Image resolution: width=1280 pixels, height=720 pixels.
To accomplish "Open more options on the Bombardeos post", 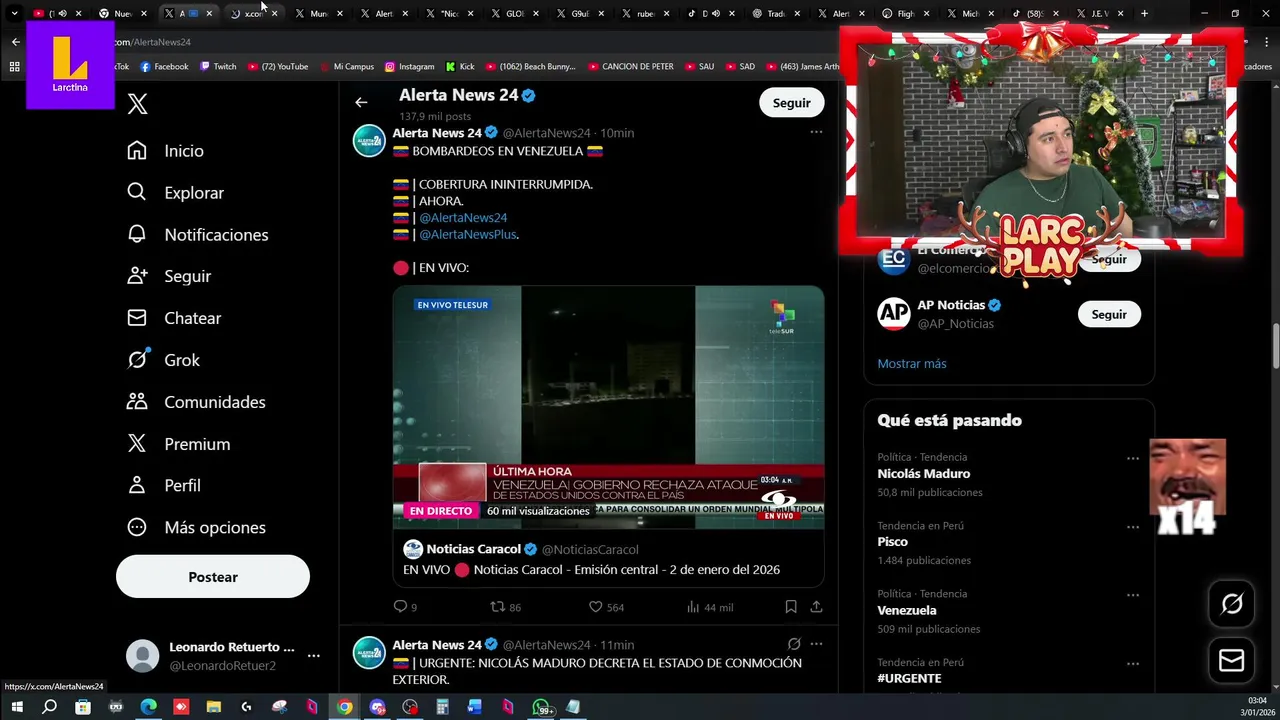I will [x=816, y=132].
